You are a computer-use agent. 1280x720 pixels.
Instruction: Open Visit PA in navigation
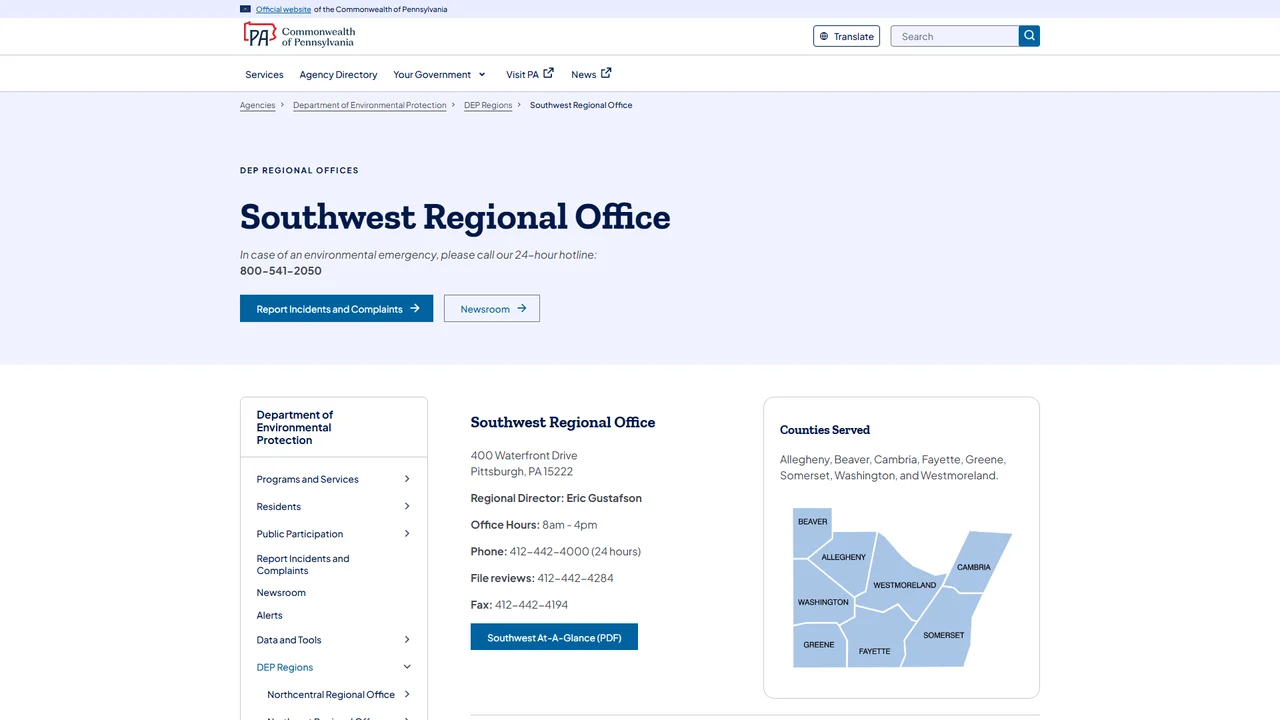pyautogui.click(x=530, y=74)
